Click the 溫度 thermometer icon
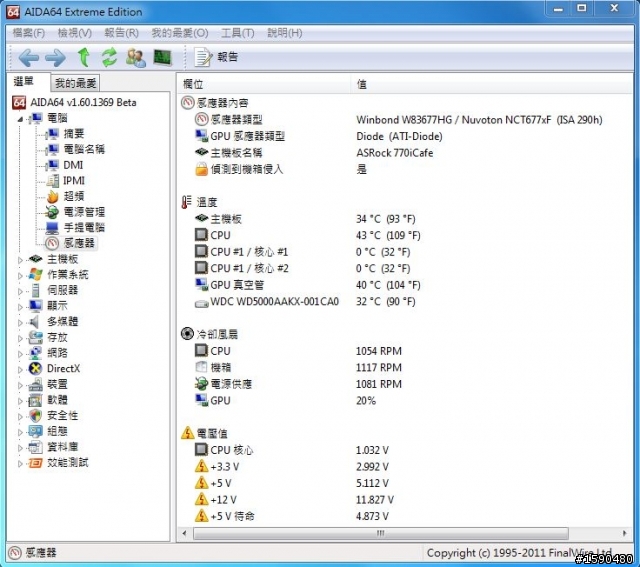The height and width of the screenshot is (567, 640). (x=187, y=202)
